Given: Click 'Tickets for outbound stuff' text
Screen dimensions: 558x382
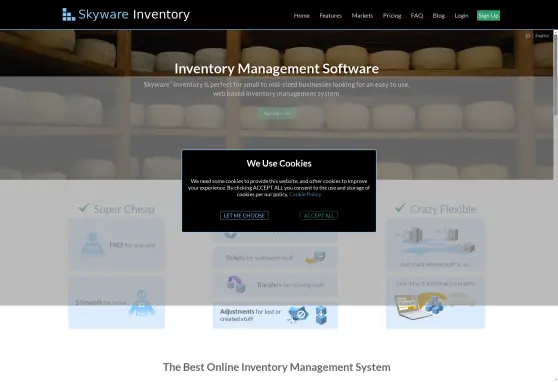Looking at the screenshot, I should pos(259,258).
